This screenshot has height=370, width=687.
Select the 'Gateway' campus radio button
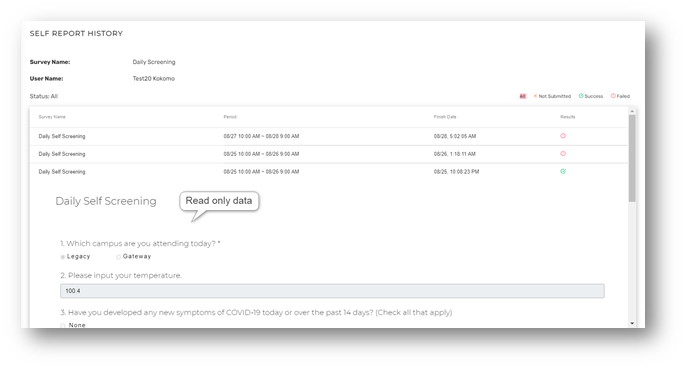coord(118,257)
